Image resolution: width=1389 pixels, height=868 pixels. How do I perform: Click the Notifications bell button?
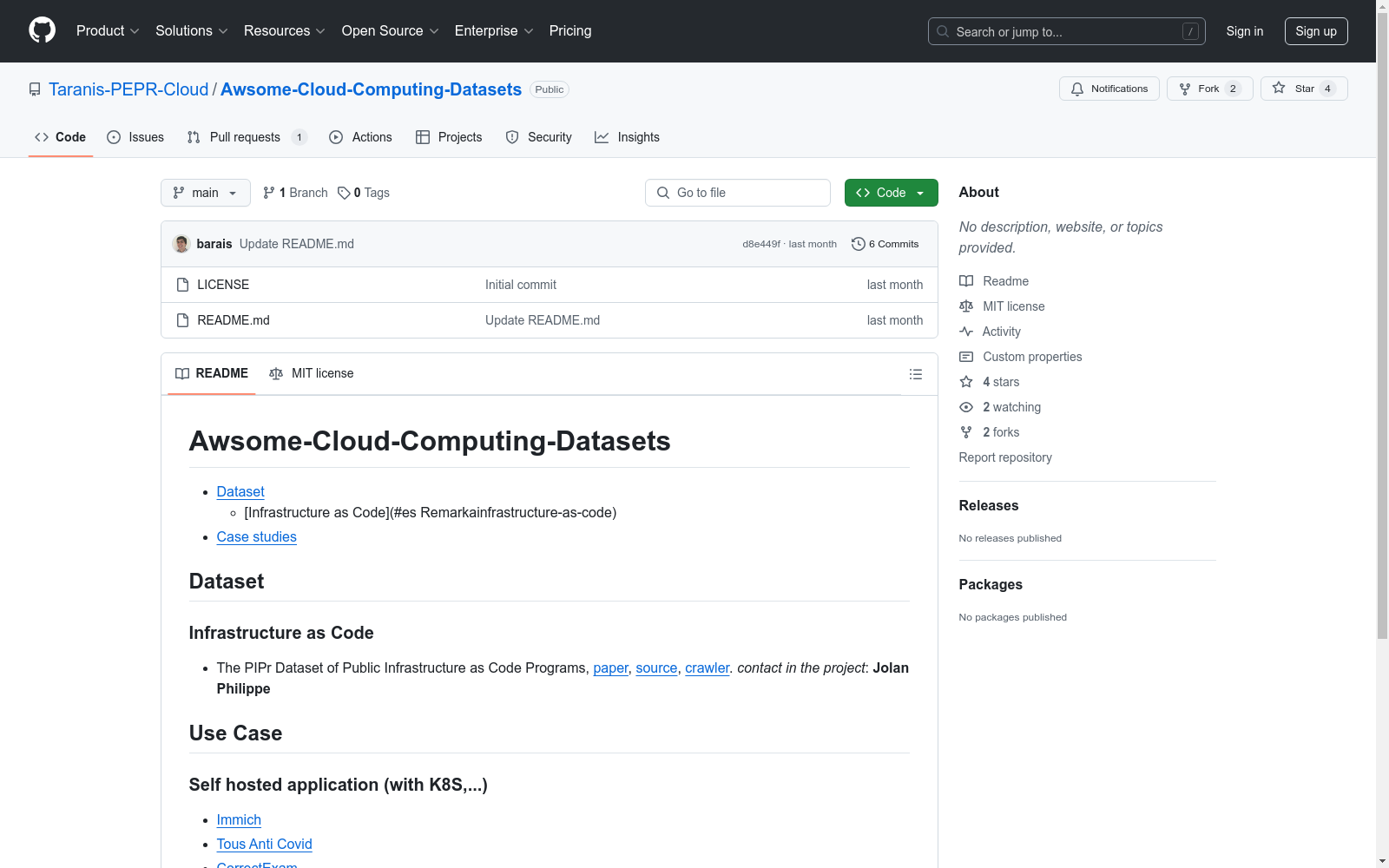tap(1109, 89)
